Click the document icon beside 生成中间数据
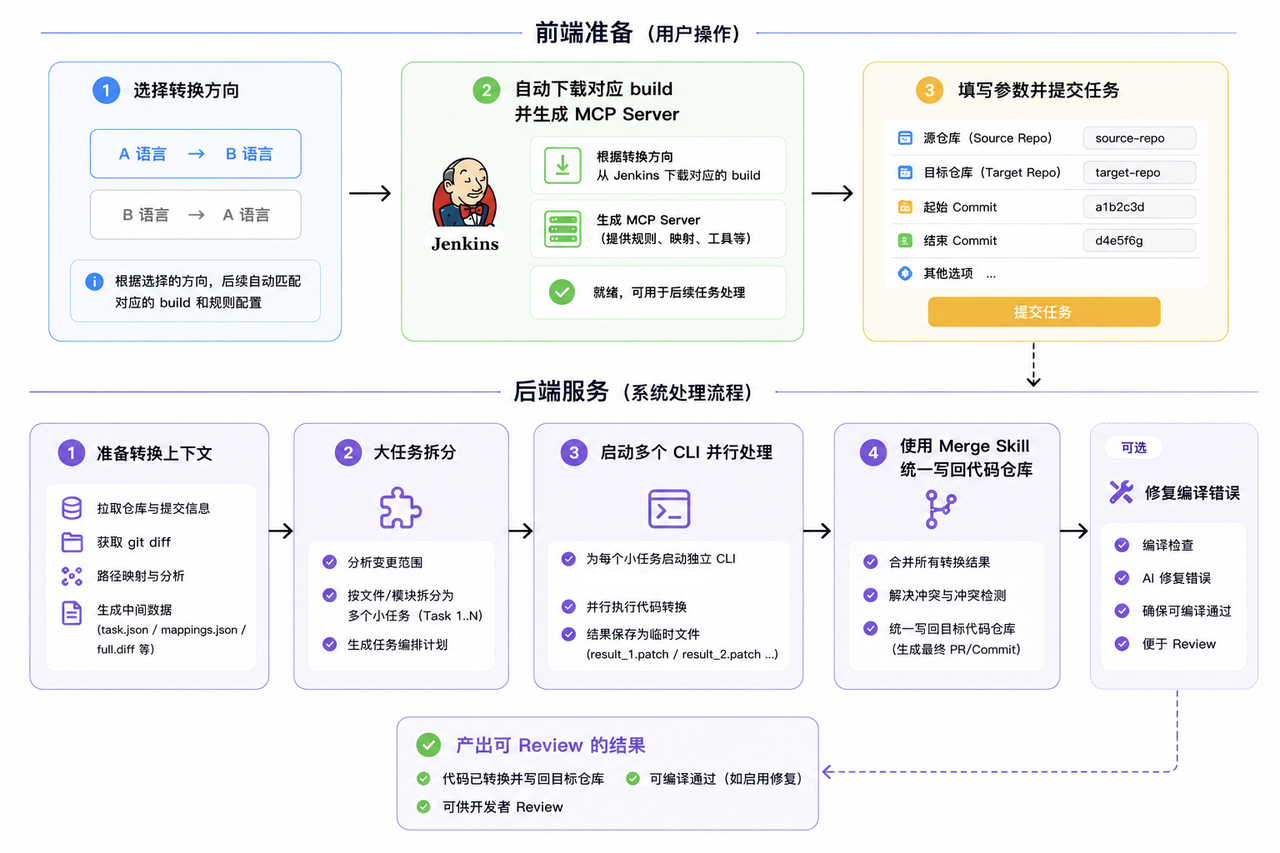Viewport: 1280px width, 853px height. [x=71, y=613]
